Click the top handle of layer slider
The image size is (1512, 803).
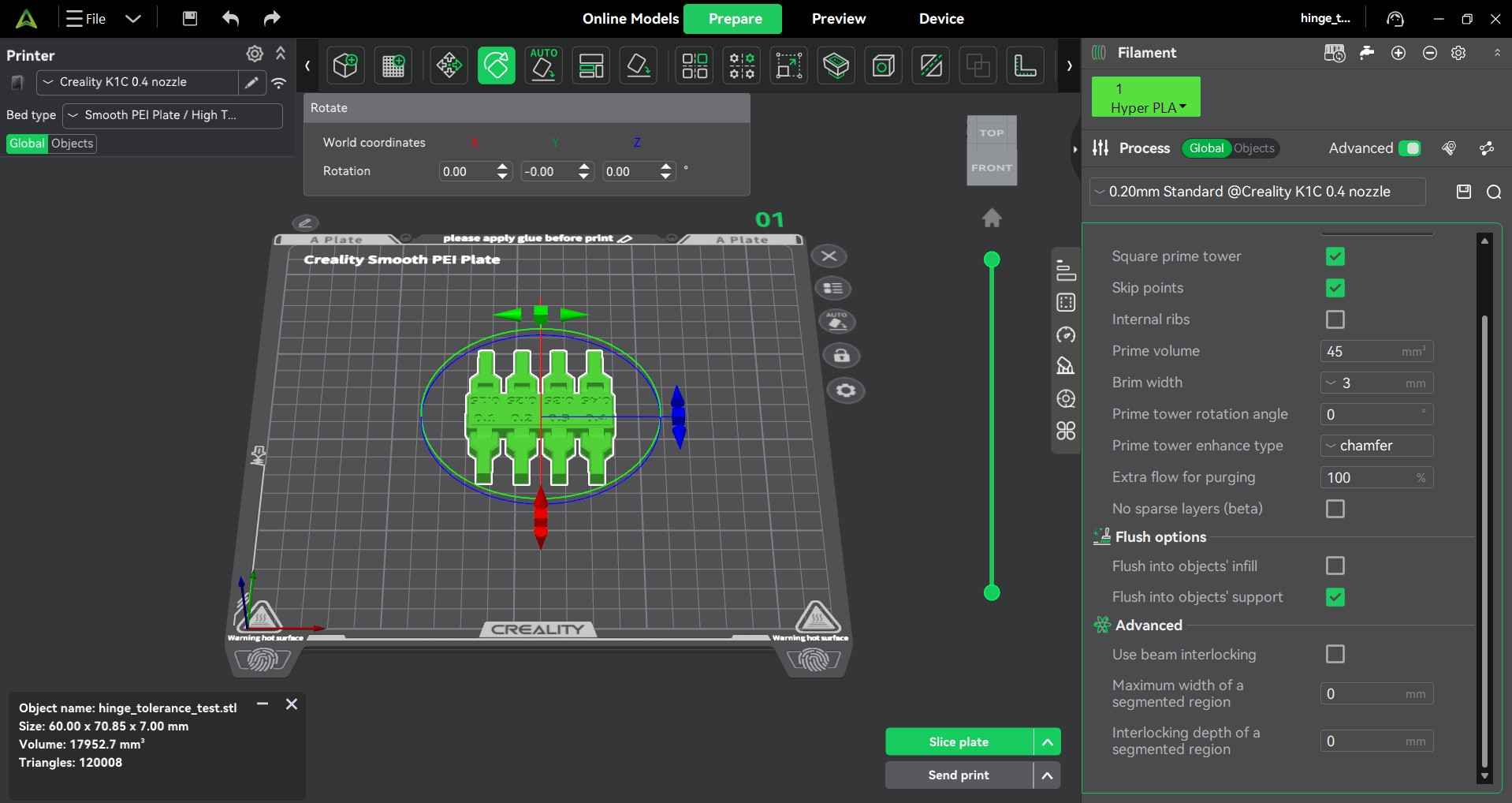(x=991, y=260)
